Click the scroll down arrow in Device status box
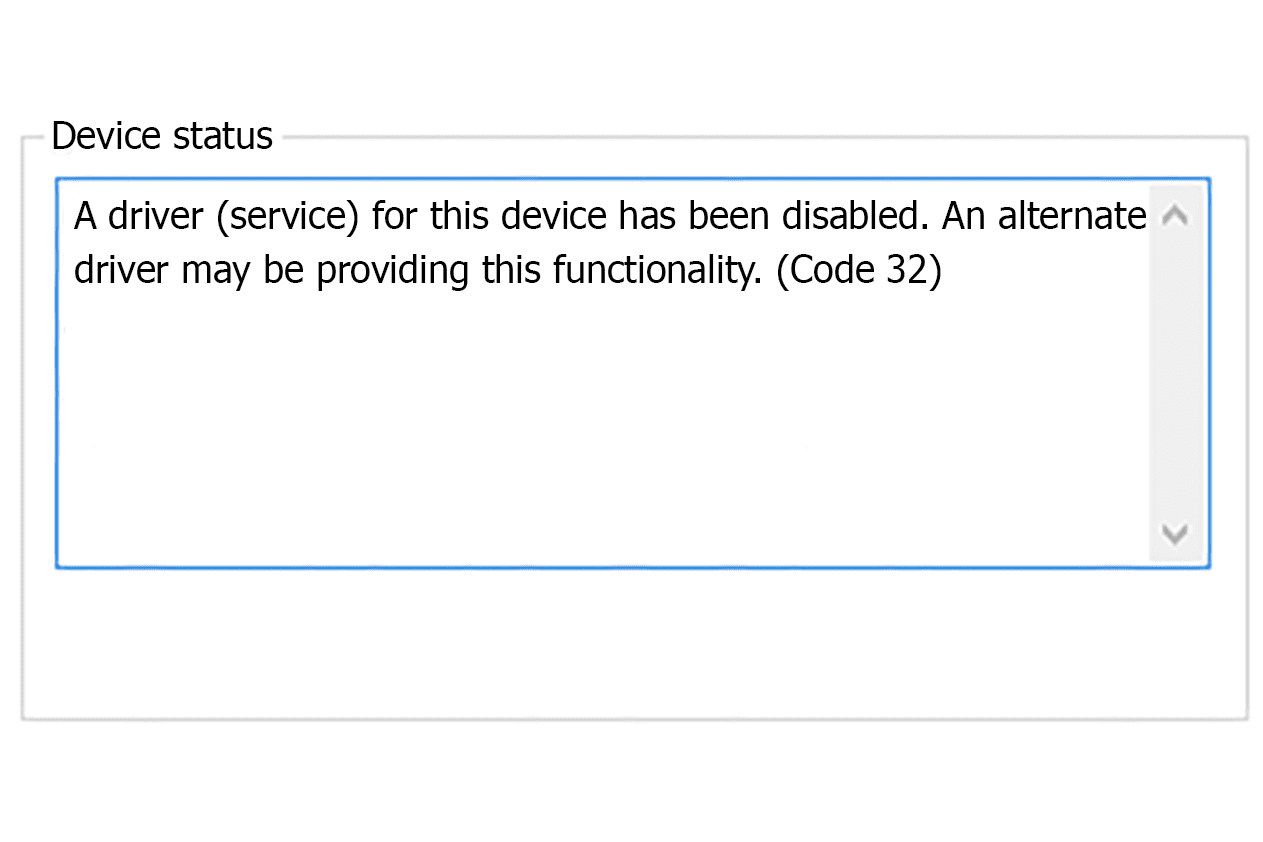Image resolution: width=1263 pixels, height=842 pixels. (1176, 534)
